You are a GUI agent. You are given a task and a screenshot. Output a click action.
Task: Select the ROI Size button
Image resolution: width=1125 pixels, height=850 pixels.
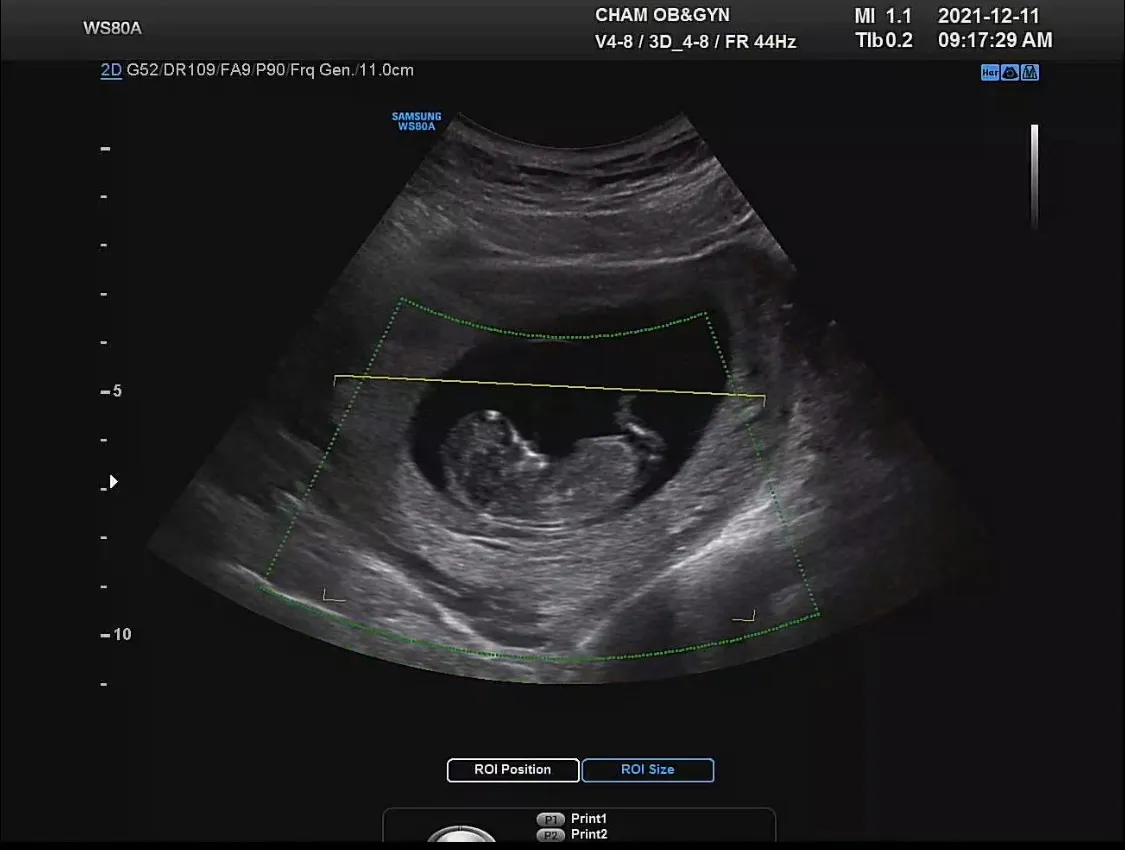[648, 770]
